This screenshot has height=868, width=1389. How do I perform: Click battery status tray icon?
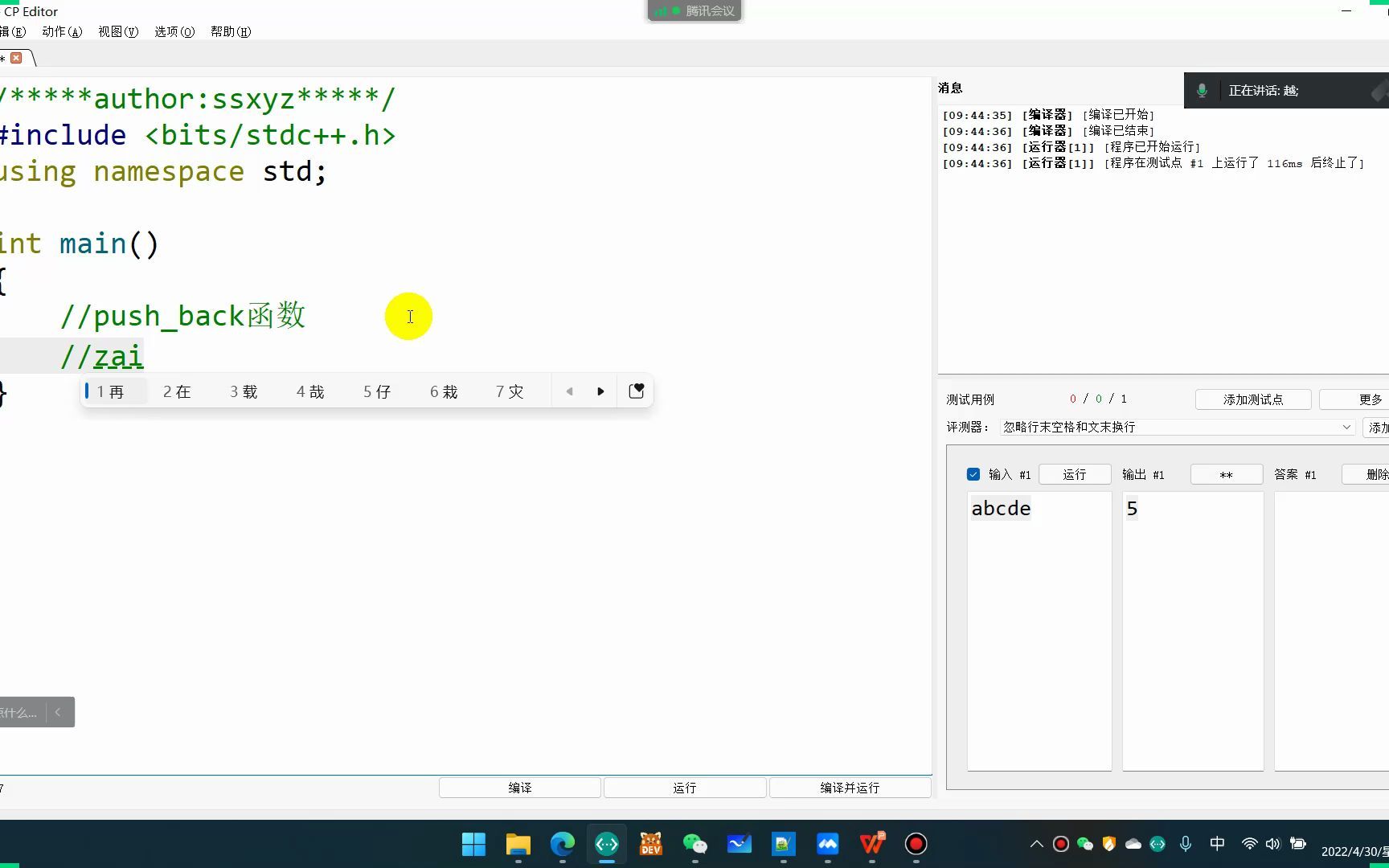click(x=1297, y=844)
